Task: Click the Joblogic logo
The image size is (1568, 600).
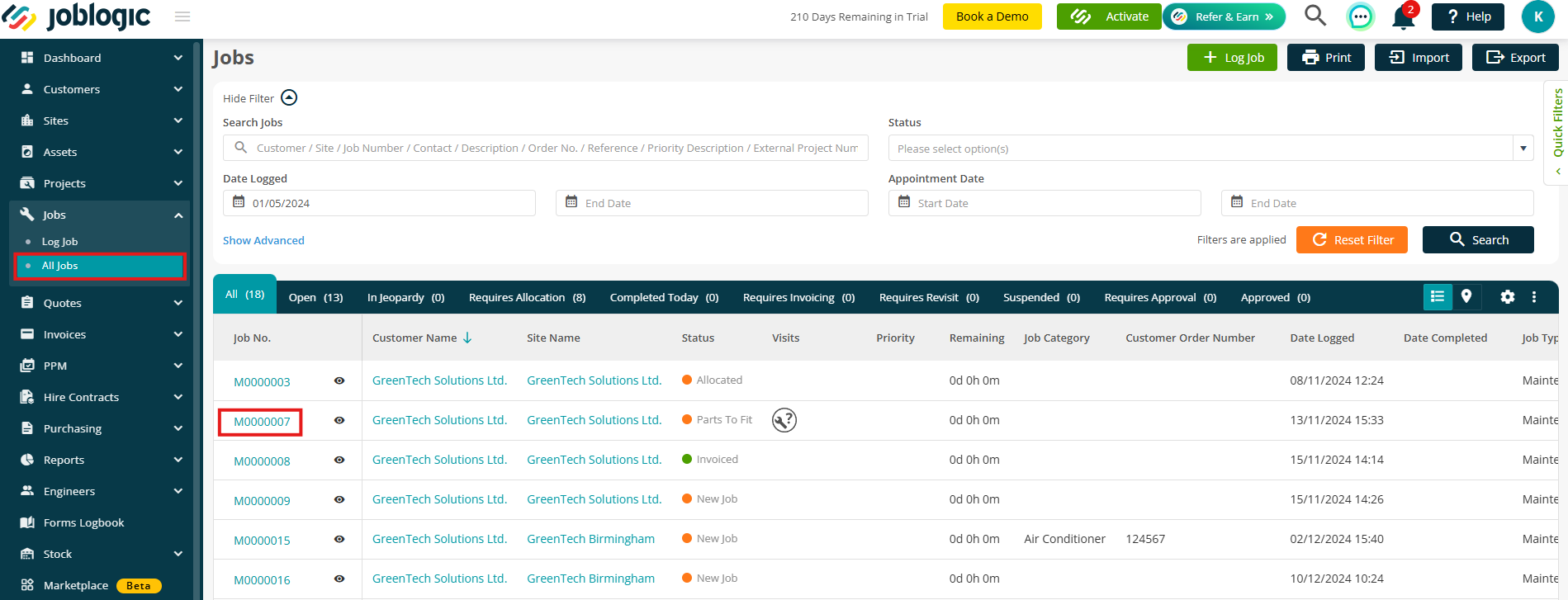Action: (x=76, y=17)
